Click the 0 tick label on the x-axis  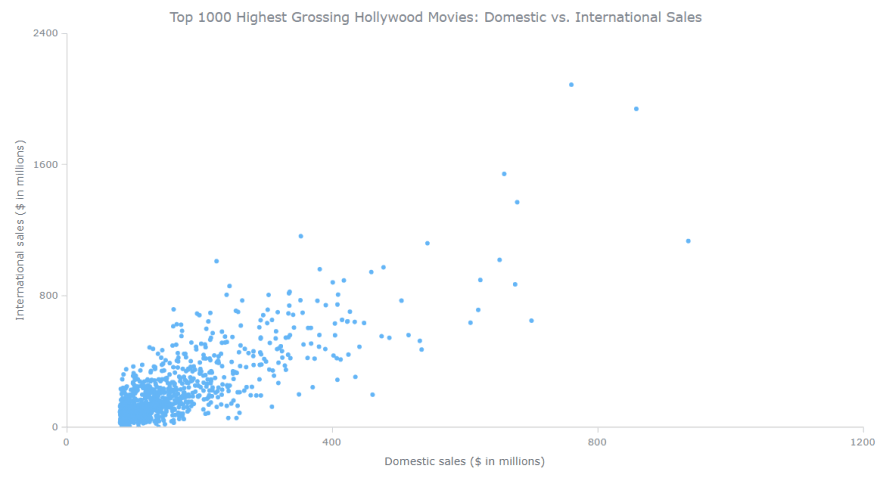66,442
